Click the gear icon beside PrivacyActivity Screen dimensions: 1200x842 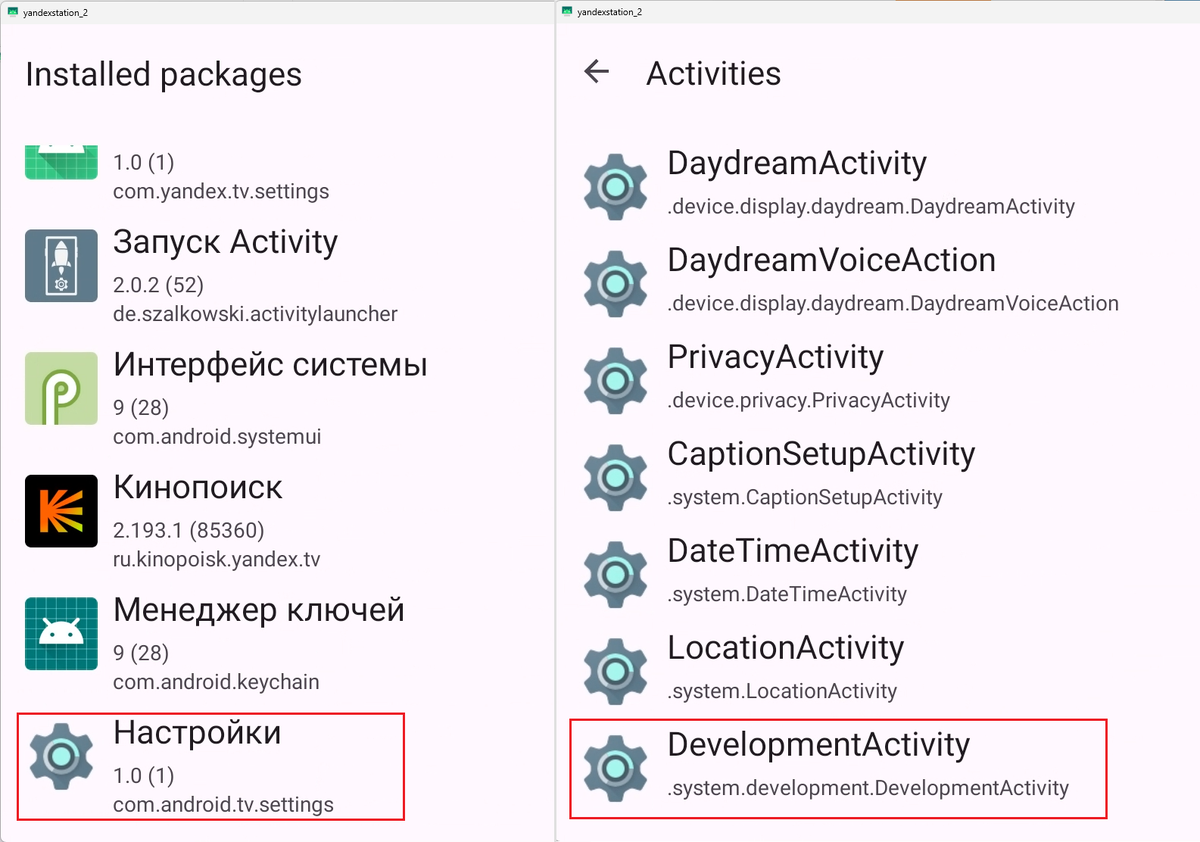(616, 379)
